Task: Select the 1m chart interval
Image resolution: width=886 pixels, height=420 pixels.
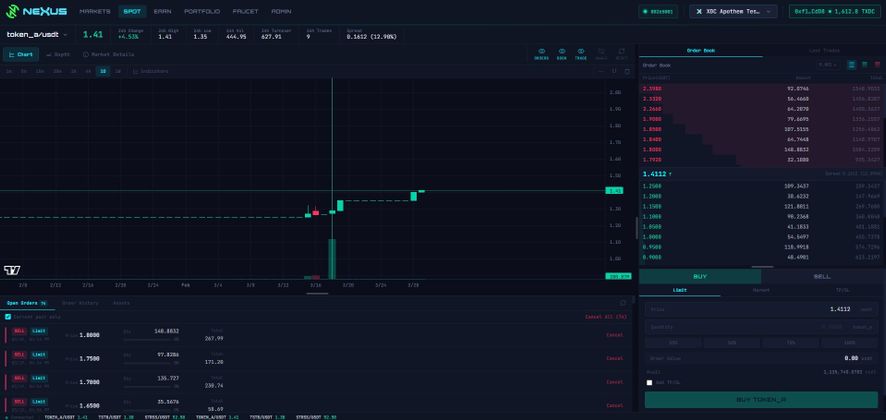Action: click(x=9, y=71)
